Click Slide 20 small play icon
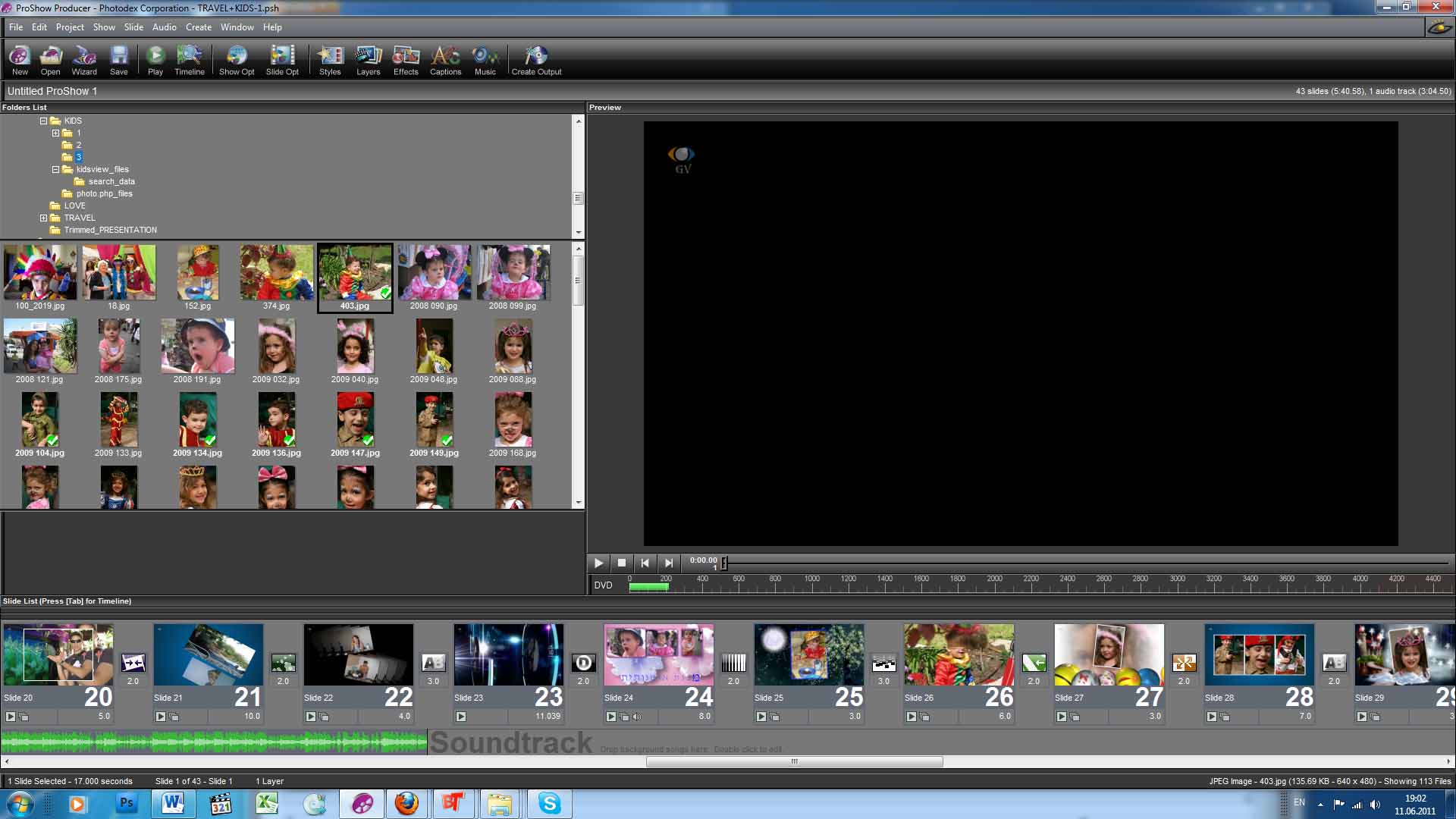This screenshot has height=819, width=1456. 11,717
